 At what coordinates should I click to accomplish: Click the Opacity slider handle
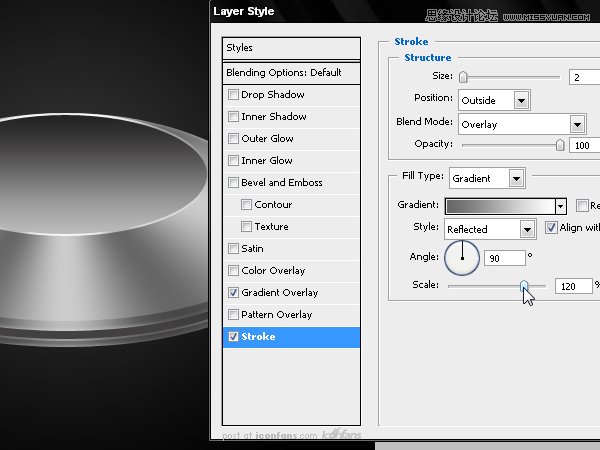560,146
